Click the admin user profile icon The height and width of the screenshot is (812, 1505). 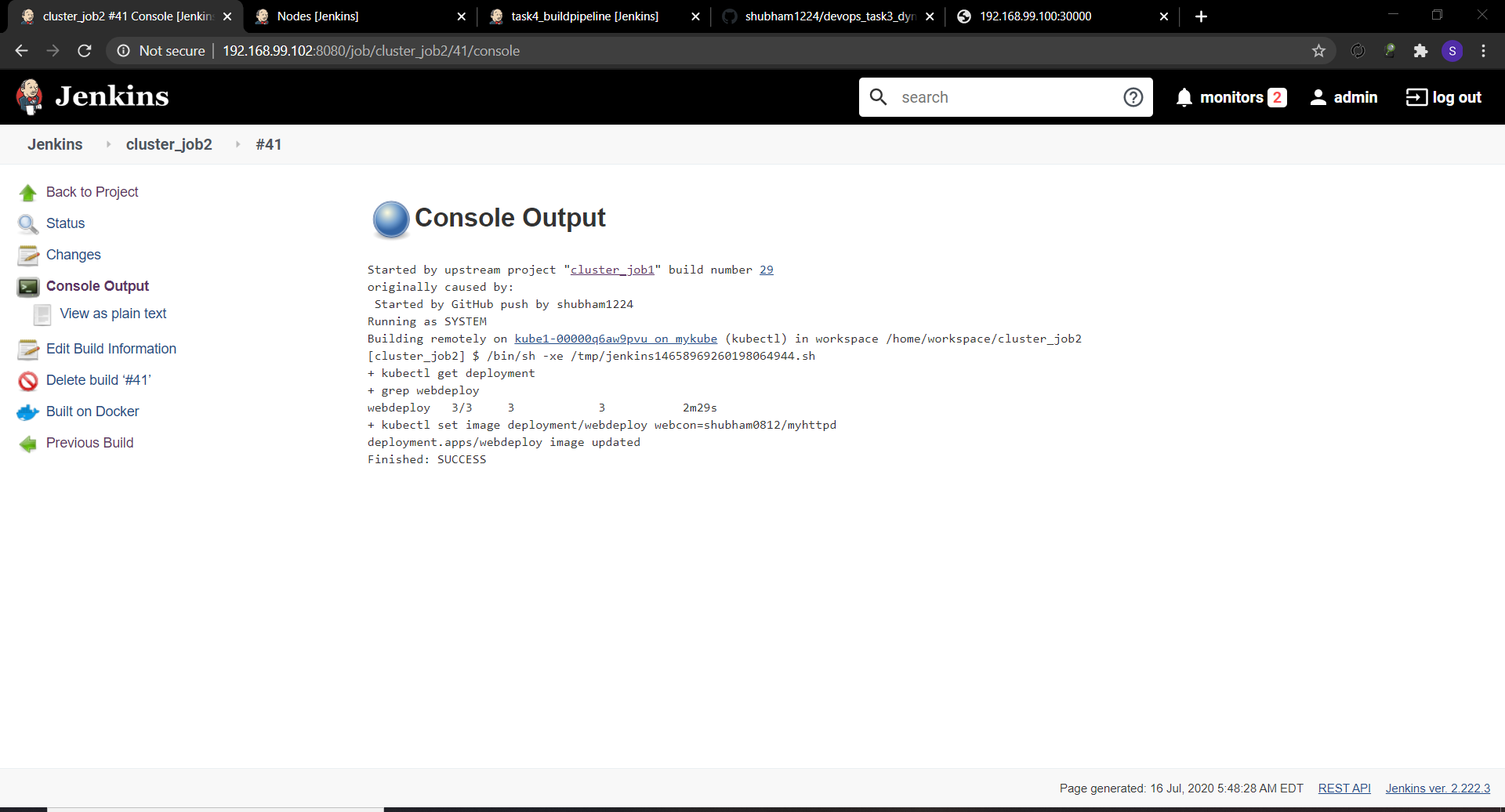click(1318, 96)
